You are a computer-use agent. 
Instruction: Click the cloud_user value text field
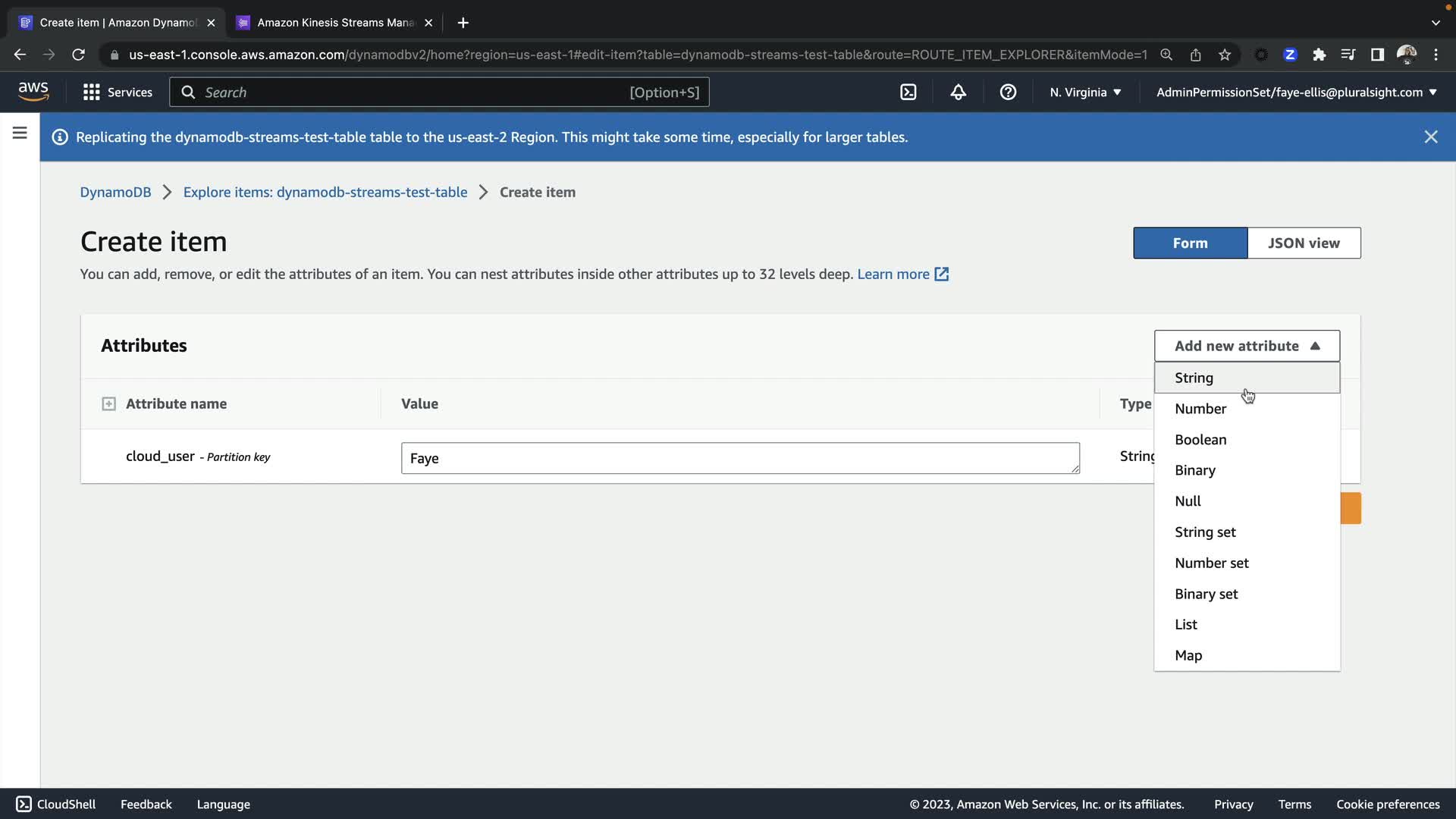739,458
